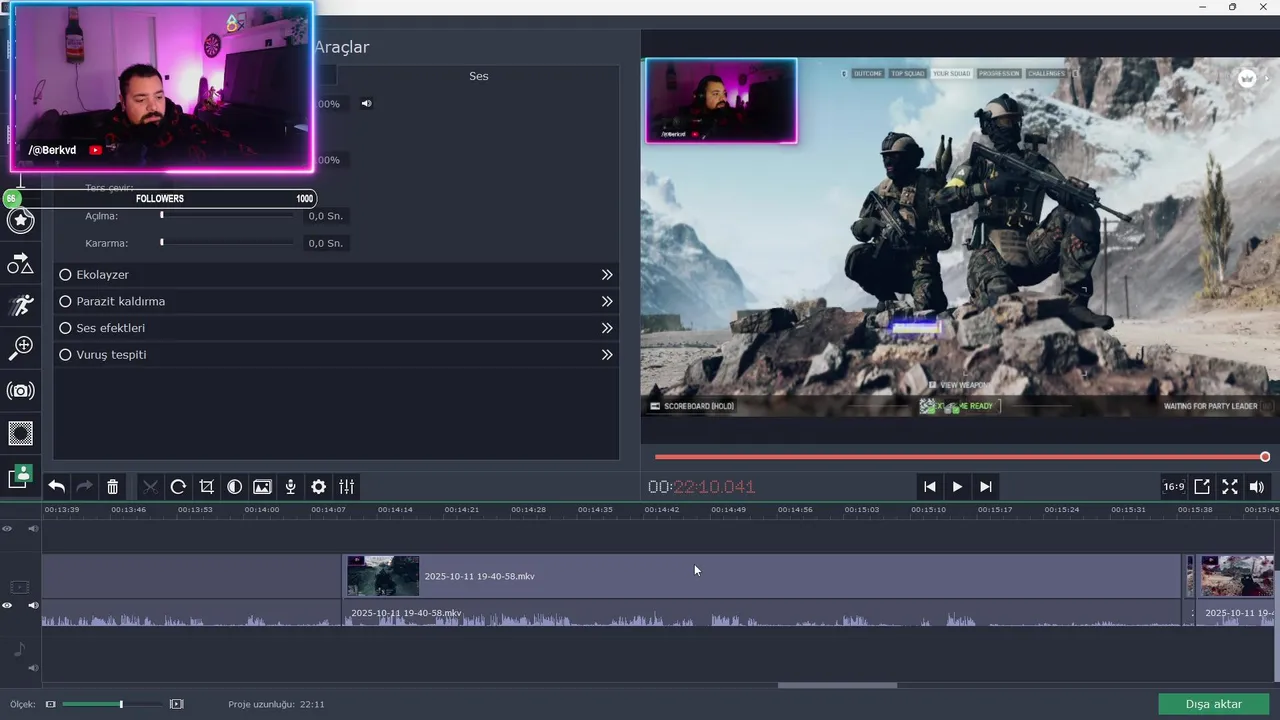Enter fullscreen preview mode
The height and width of the screenshot is (720, 1280).
[1230, 487]
